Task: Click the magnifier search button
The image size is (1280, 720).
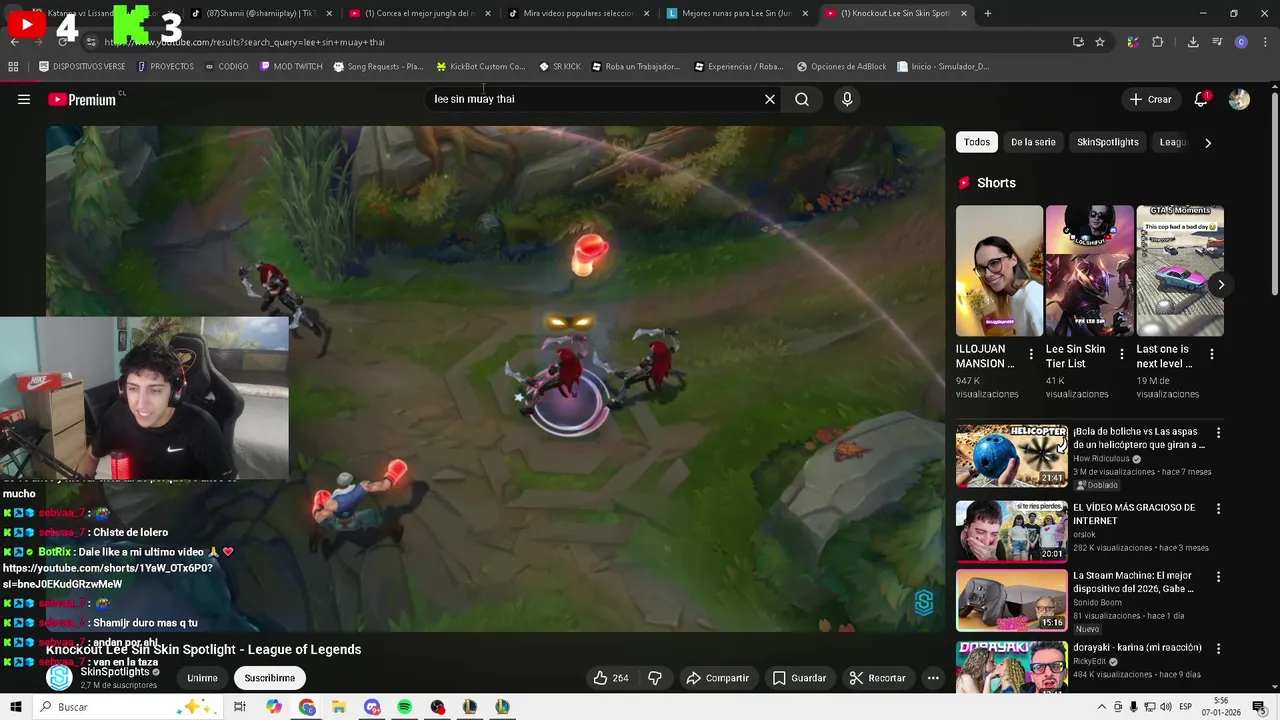Action: pos(802,99)
